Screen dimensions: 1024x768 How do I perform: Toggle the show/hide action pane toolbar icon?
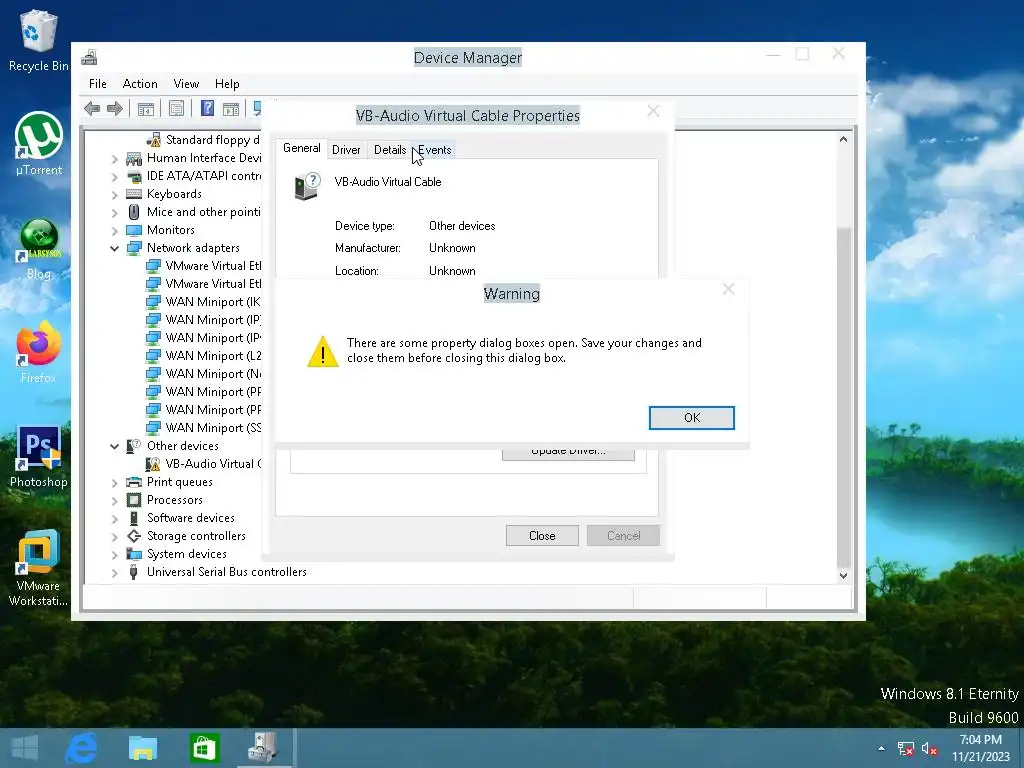coord(231,108)
